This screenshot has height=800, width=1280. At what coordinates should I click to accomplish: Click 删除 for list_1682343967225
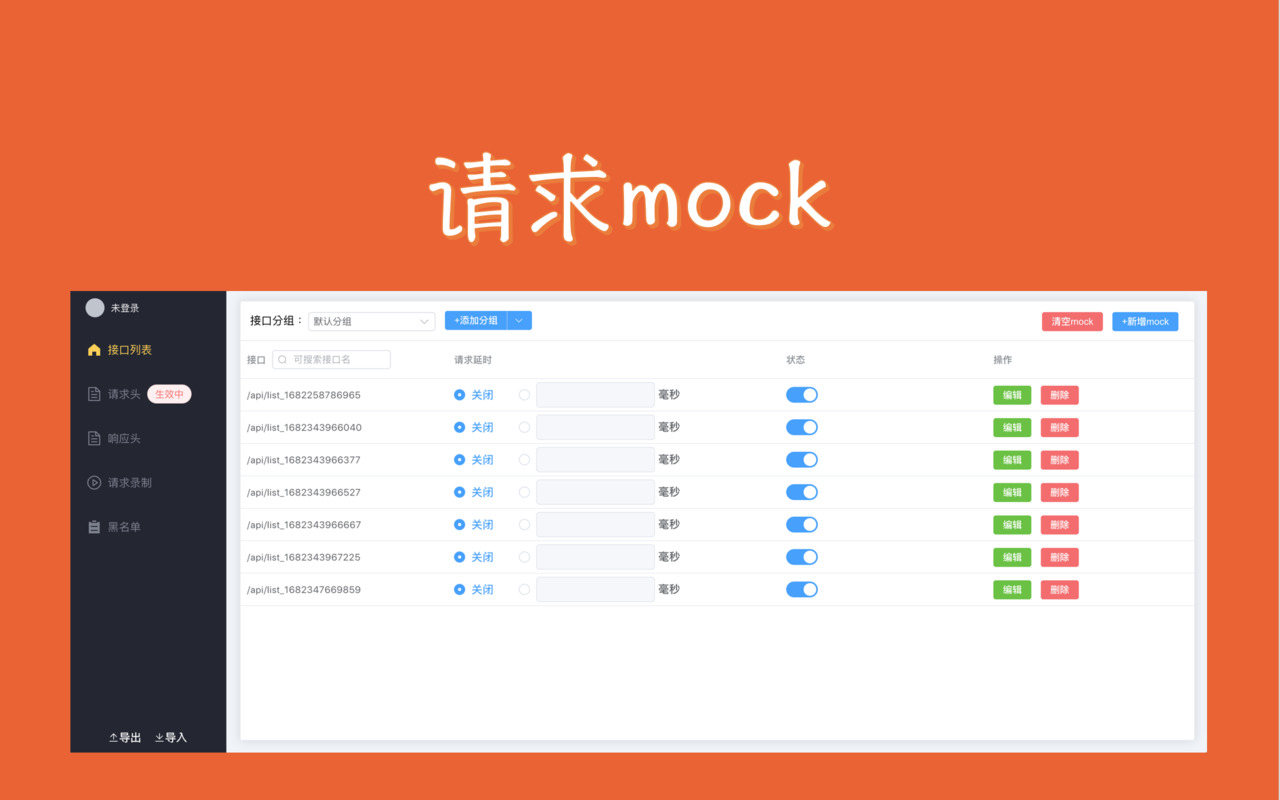(x=1060, y=557)
